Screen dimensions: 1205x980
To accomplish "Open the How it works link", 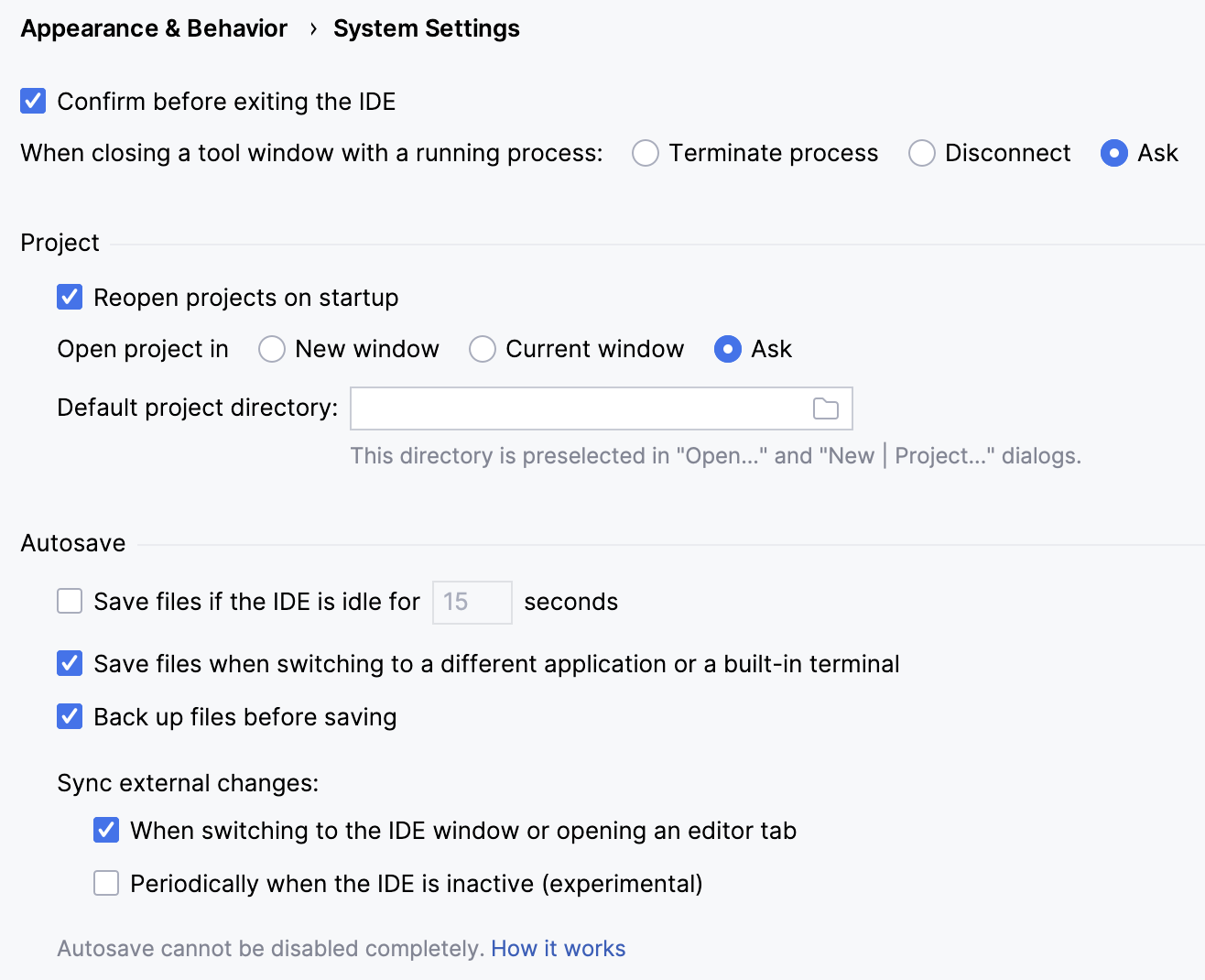I will pos(559,948).
